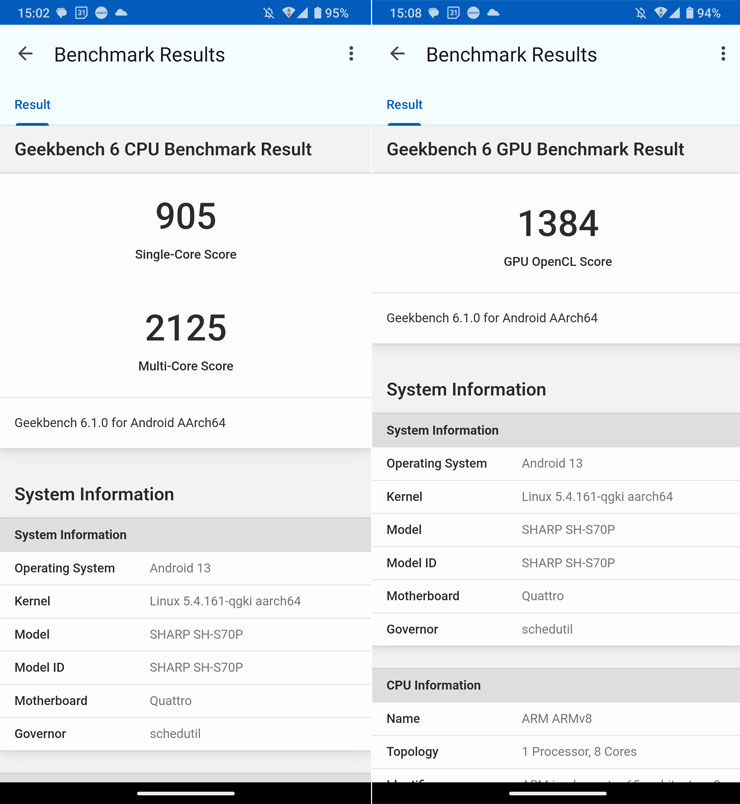
Task: Tap cloud icon in right status bar
Action: click(493, 13)
